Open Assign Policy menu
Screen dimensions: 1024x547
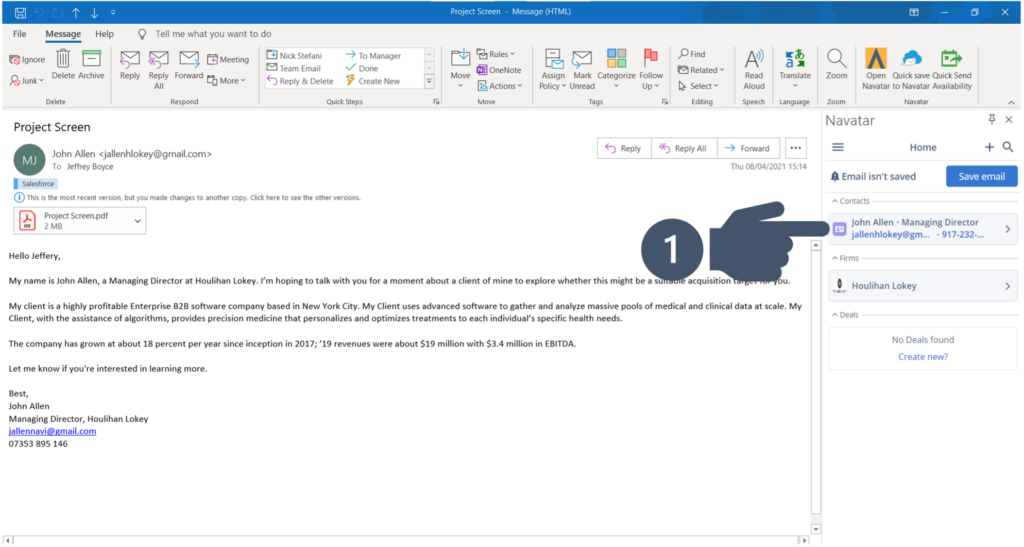pos(552,69)
